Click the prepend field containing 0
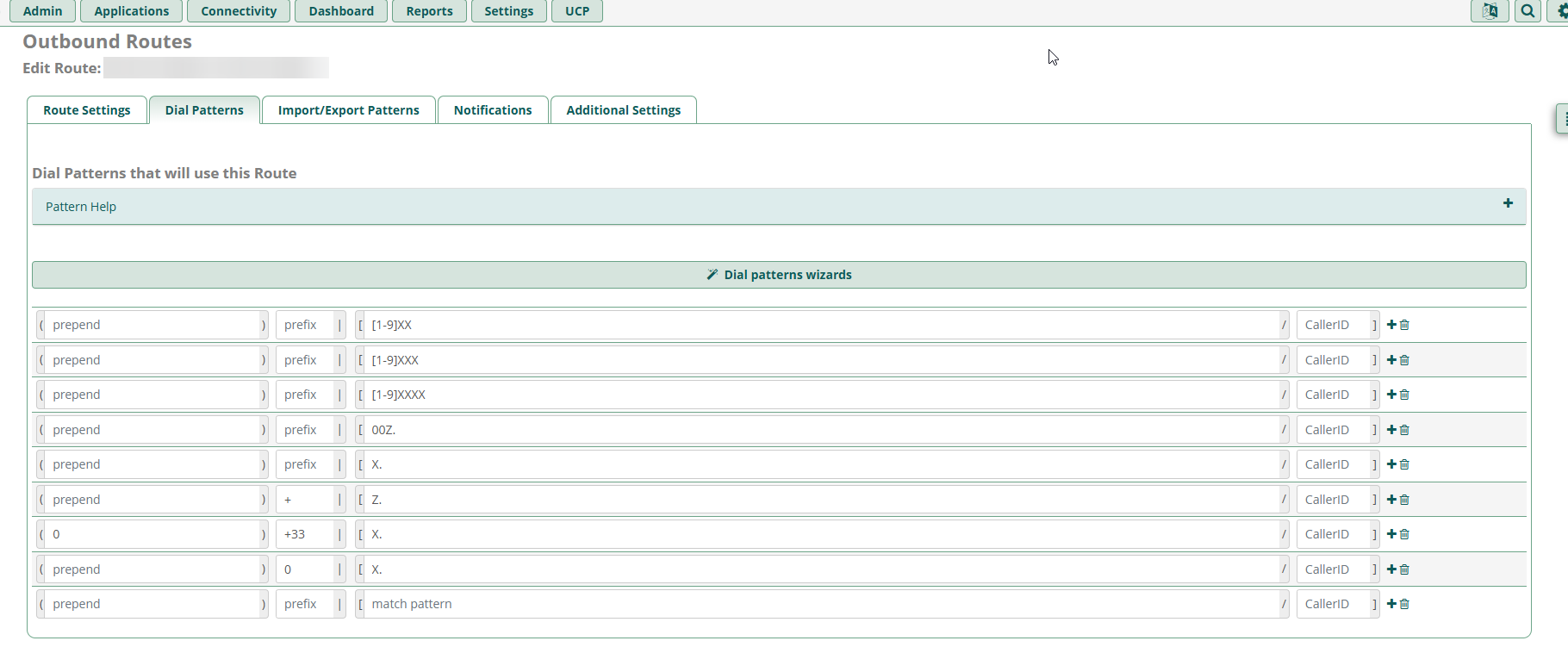The width and height of the screenshot is (1568, 647). click(153, 534)
